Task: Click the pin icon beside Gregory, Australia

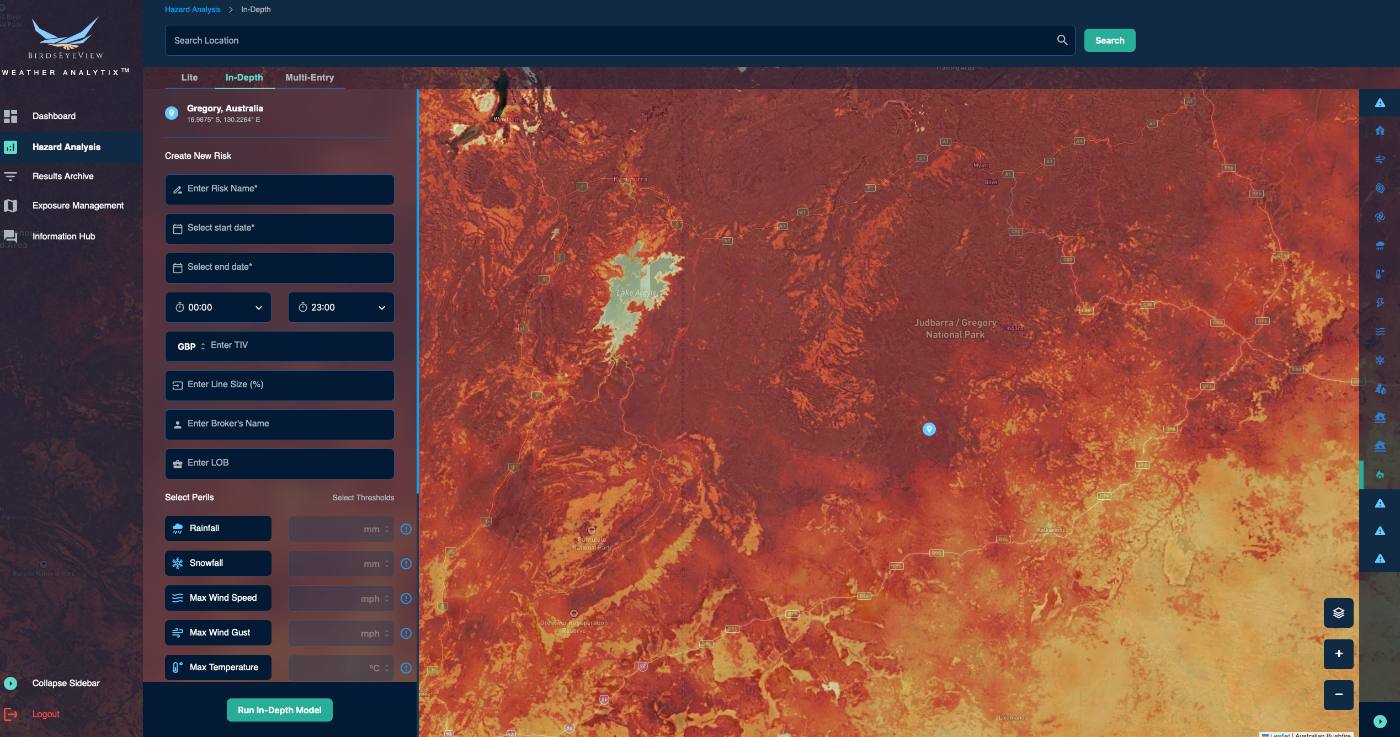Action: click(x=171, y=113)
